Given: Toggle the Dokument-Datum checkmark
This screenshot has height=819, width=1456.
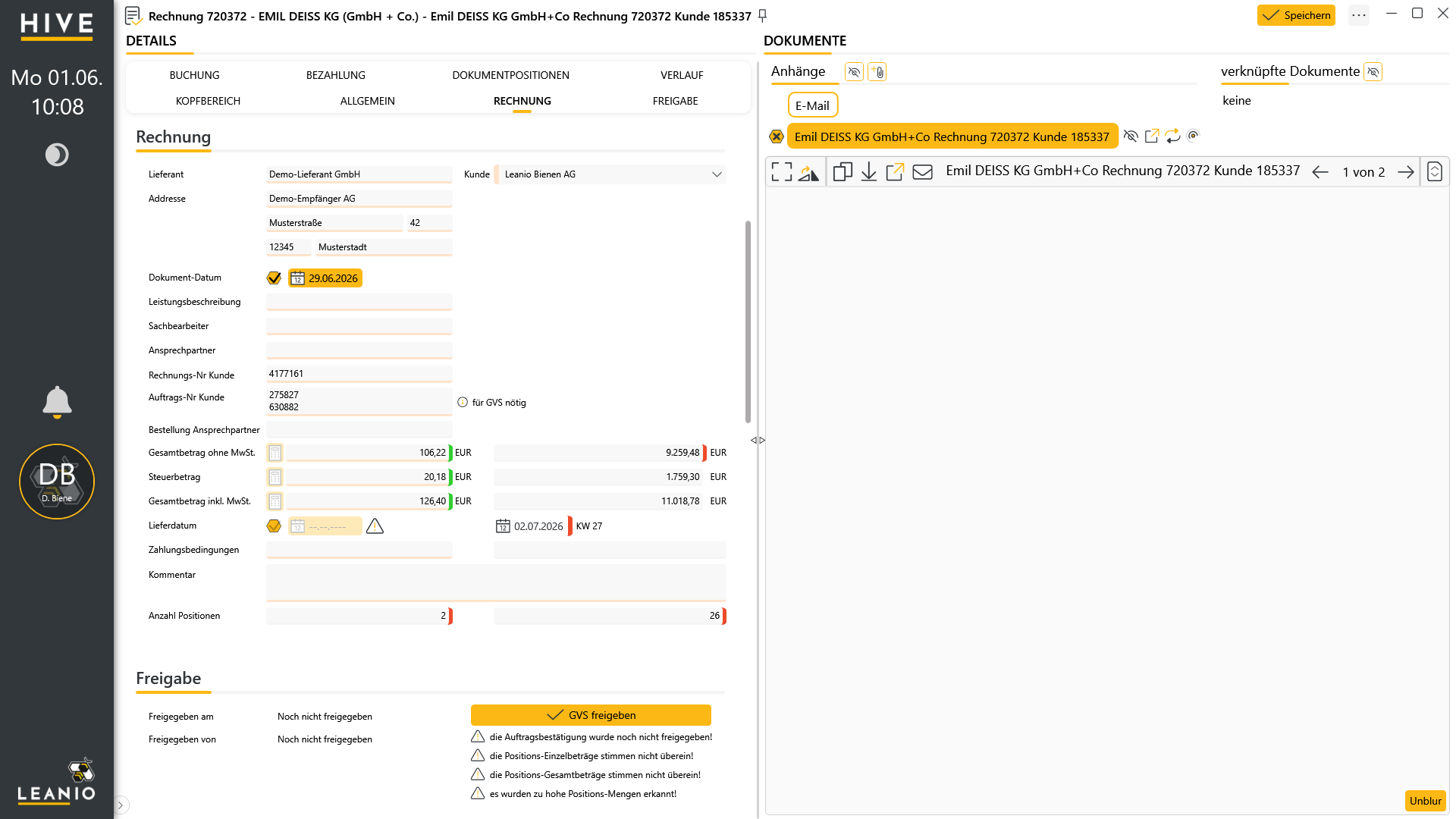Looking at the screenshot, I should [x=274, y=278].
